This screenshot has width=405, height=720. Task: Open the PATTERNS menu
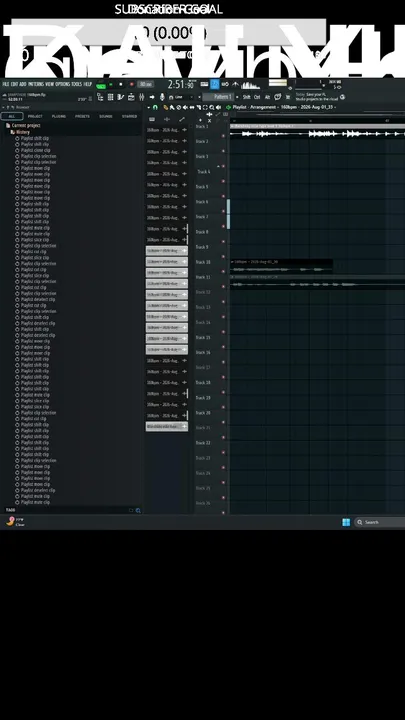click(x=36, y=84)
